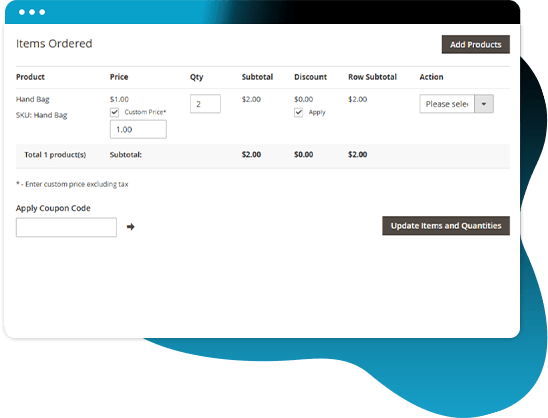Toggle the discount Apply checkbox

coord(298,113)
